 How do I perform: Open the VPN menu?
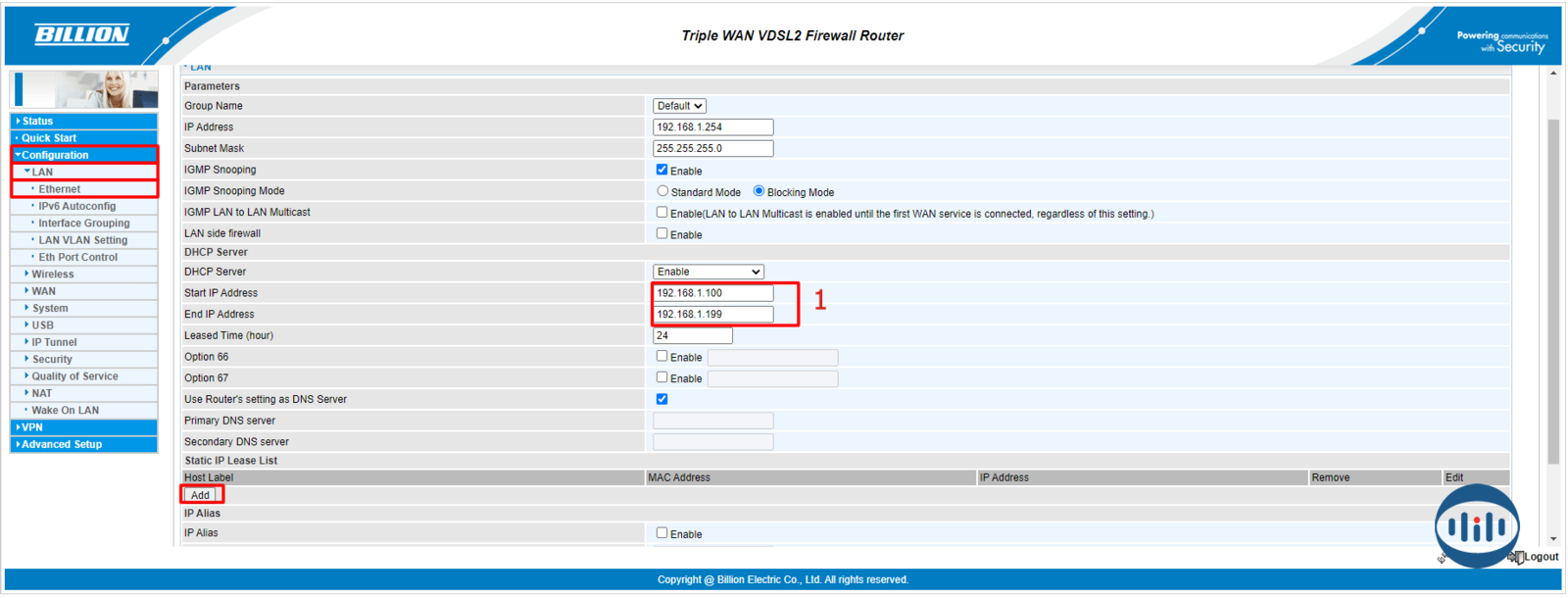click(x=32, y=427)
